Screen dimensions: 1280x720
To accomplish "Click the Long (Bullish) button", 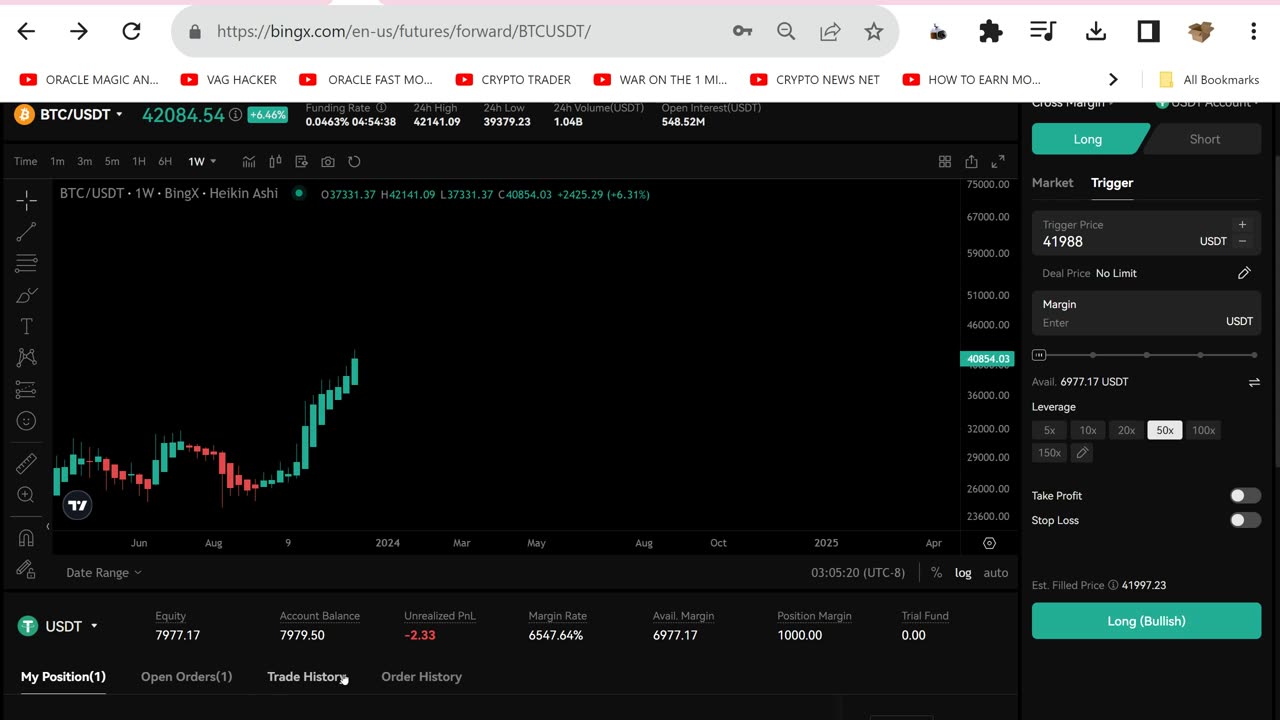I will pos(1146,621).
